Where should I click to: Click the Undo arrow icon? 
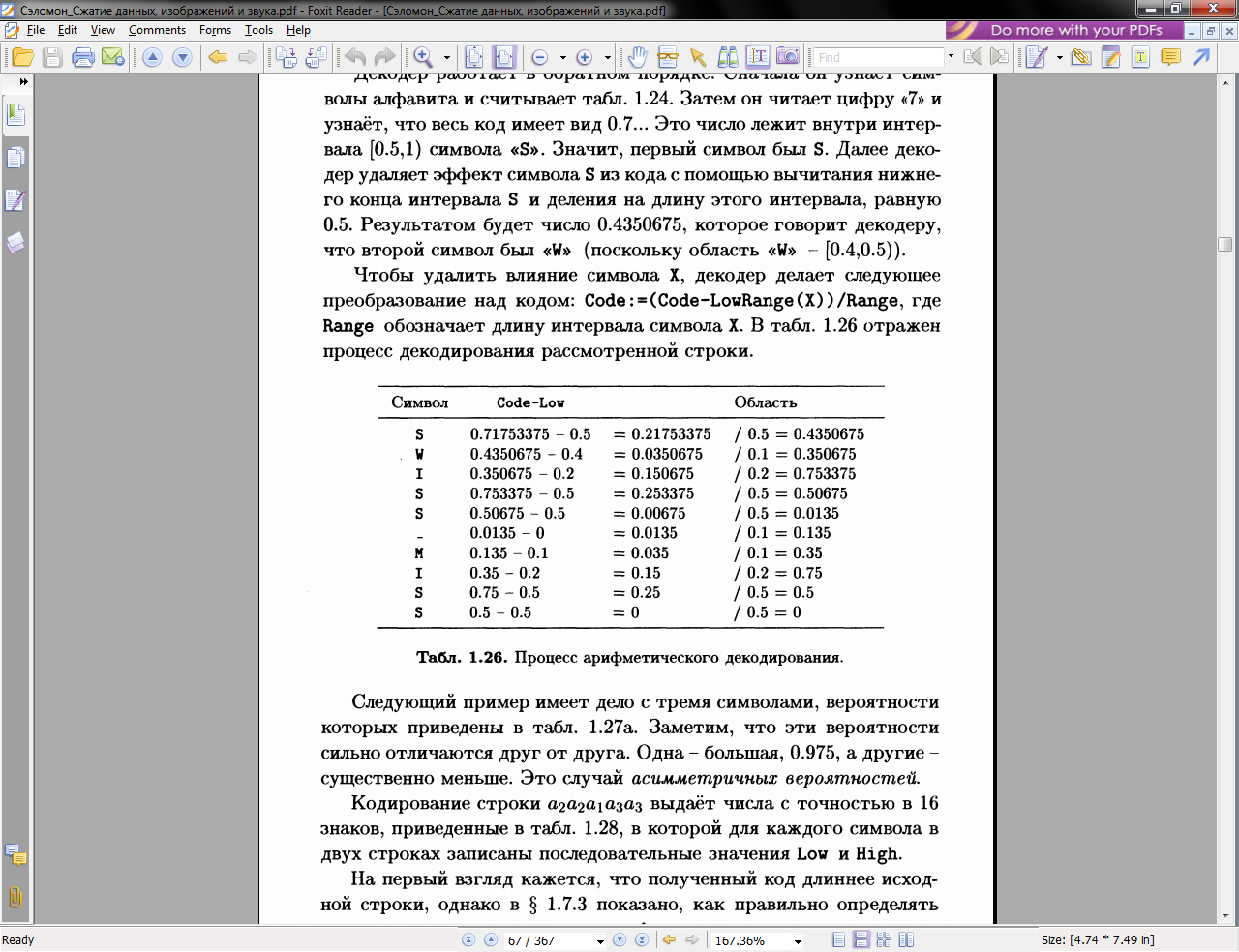coord(355,57)
